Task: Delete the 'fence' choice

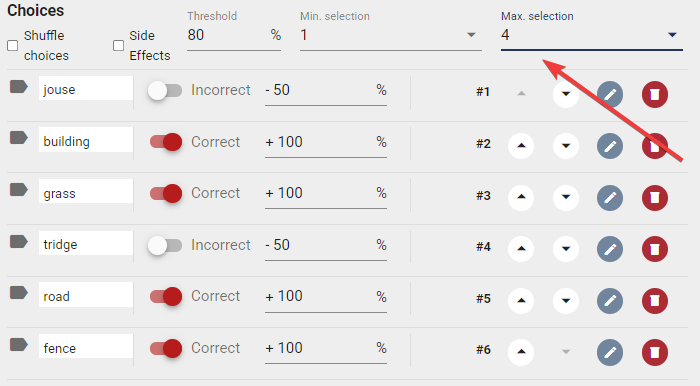Action: [x=654, y=352]
